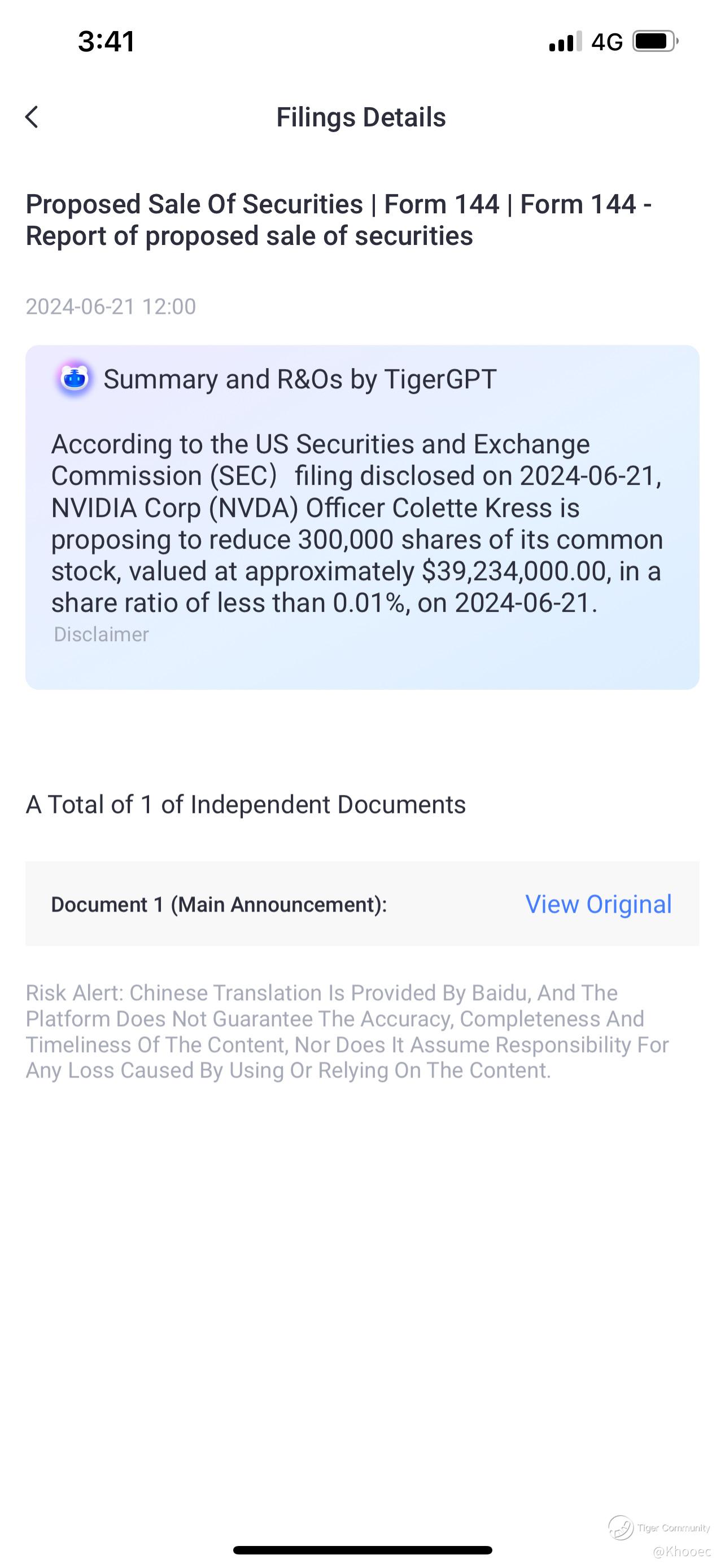
Task: Tap the Document 1 (Main Announcement) label
Action: (219, 905)
